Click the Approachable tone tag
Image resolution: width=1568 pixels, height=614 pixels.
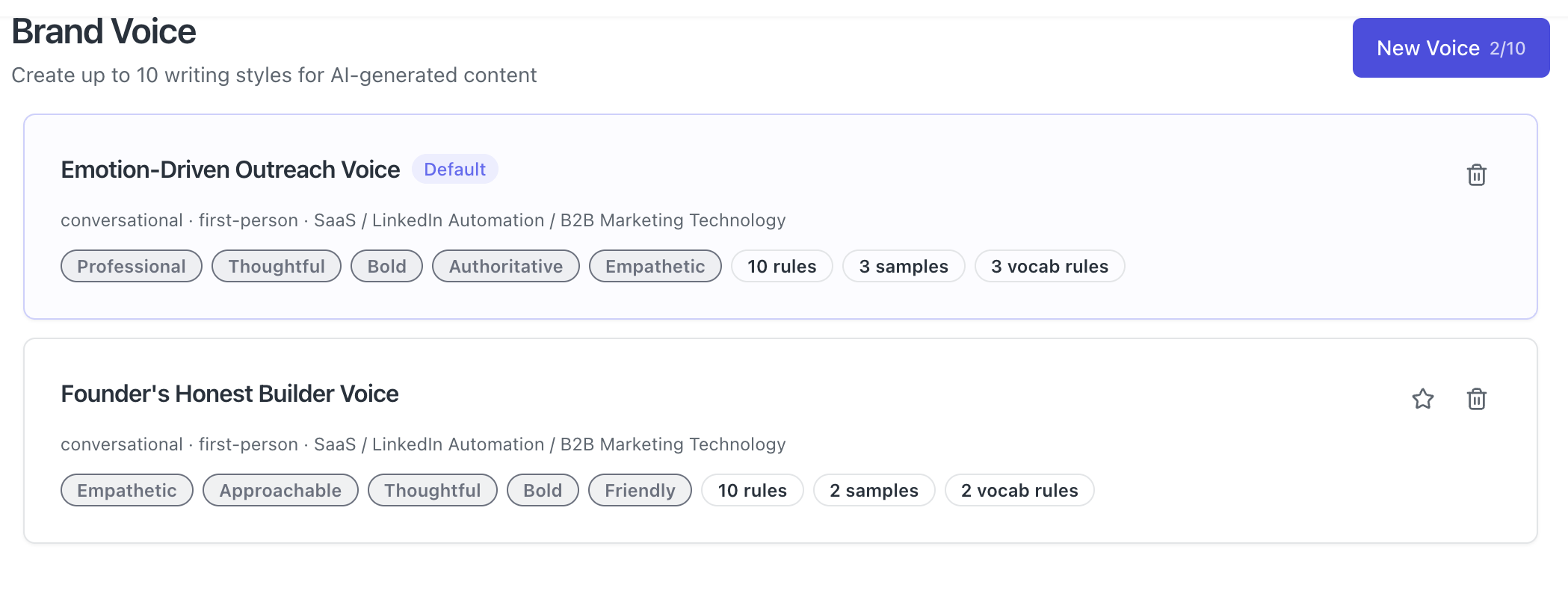pyautogui.click(x=280, y=491)
